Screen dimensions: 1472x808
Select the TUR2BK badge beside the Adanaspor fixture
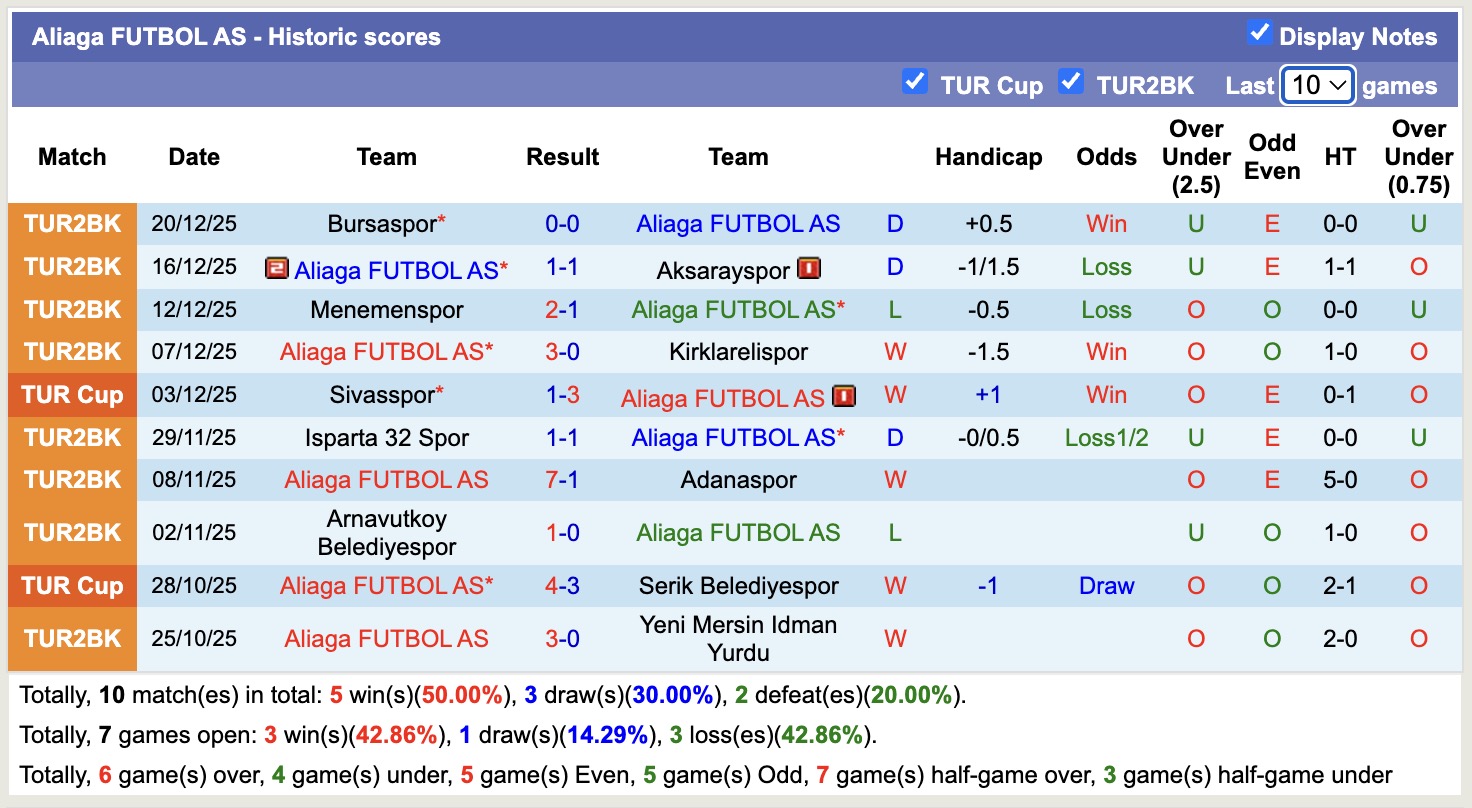tap(72, 480)
